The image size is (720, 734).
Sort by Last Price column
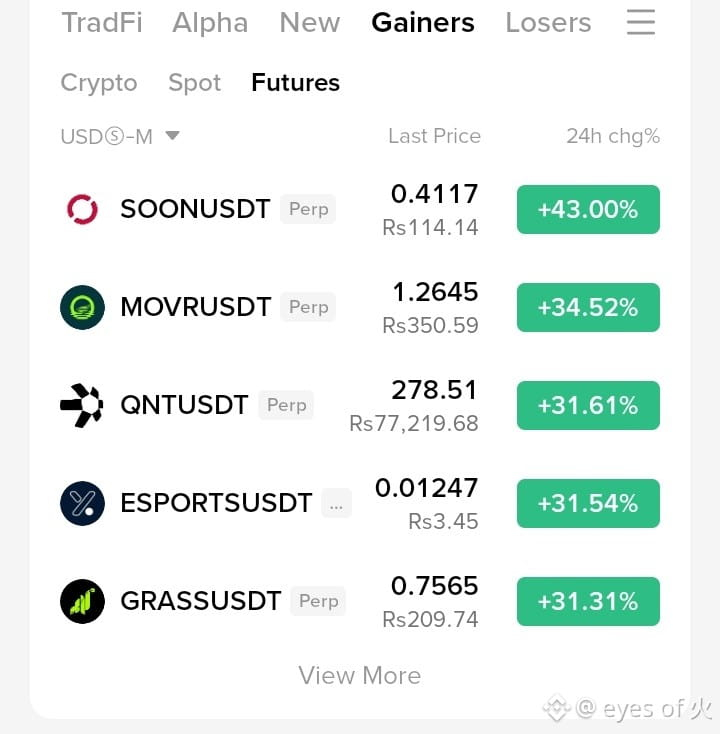pos(434,136)
